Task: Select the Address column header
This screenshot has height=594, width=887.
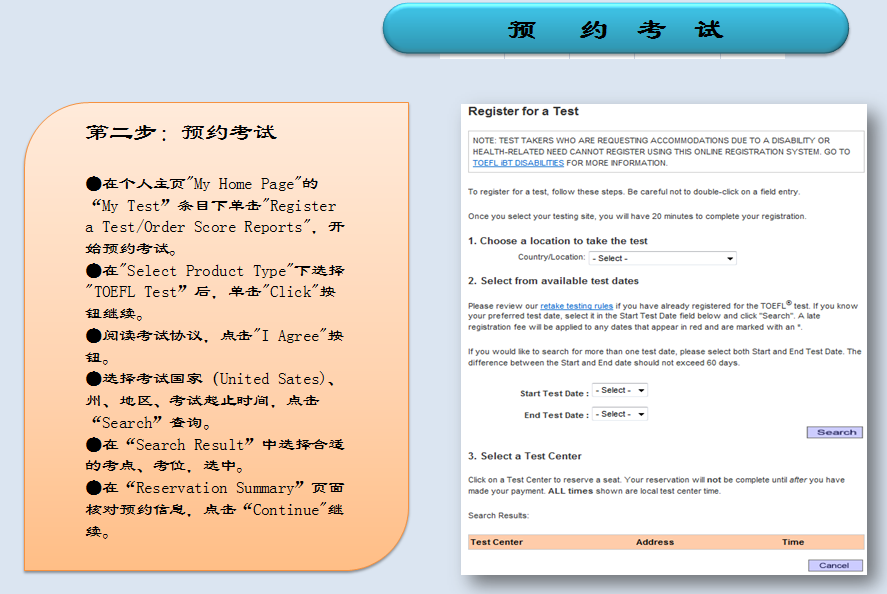Action: 654,542
